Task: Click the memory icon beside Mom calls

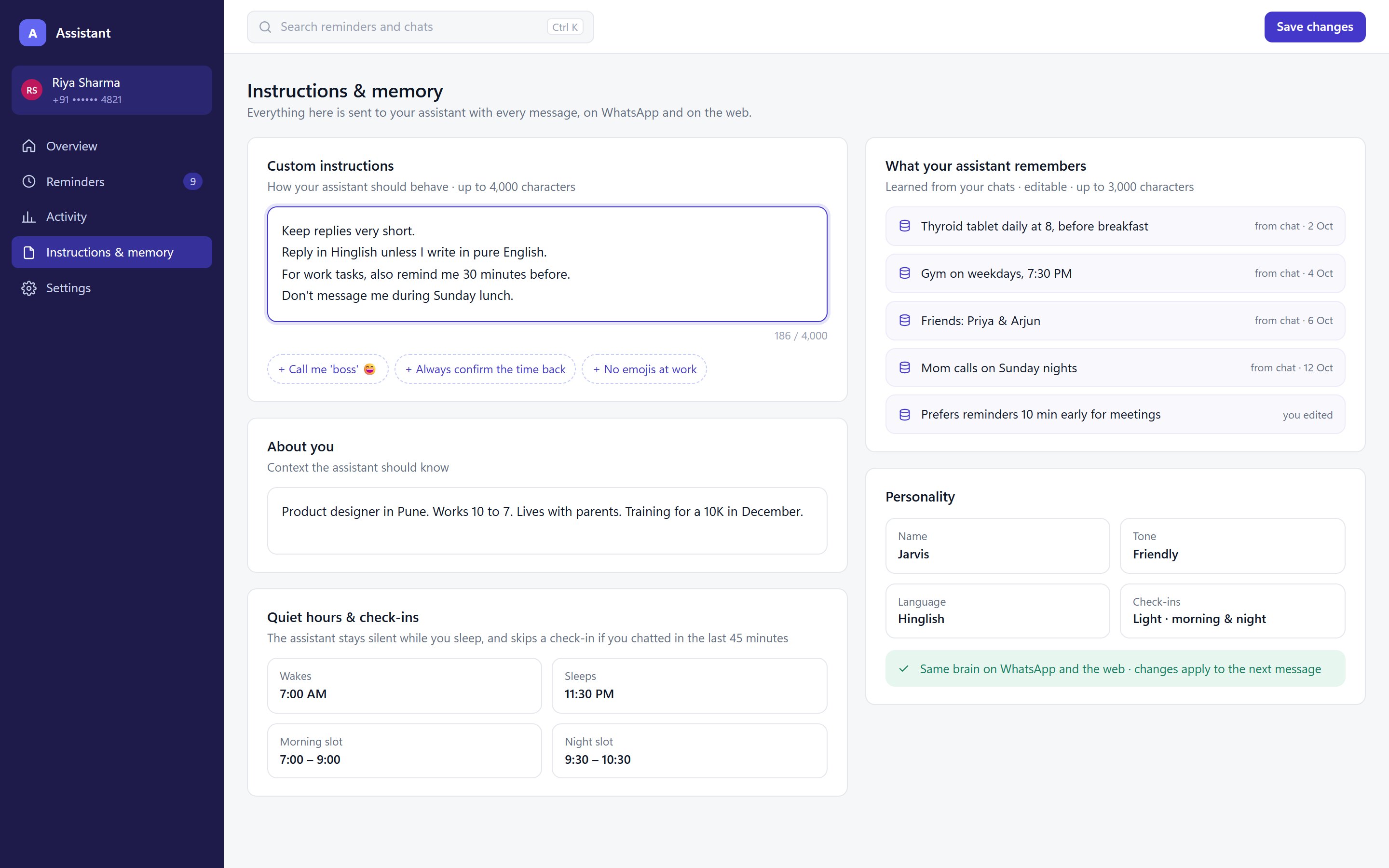Action: [x=905, y=367]
